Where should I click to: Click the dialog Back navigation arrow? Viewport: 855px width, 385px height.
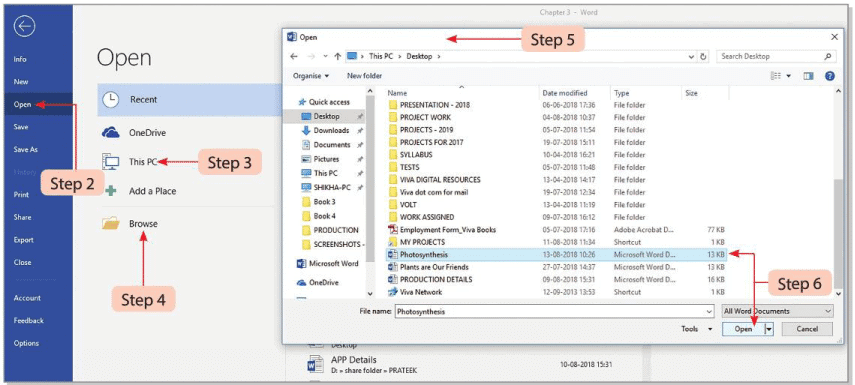tap(294, 56)
